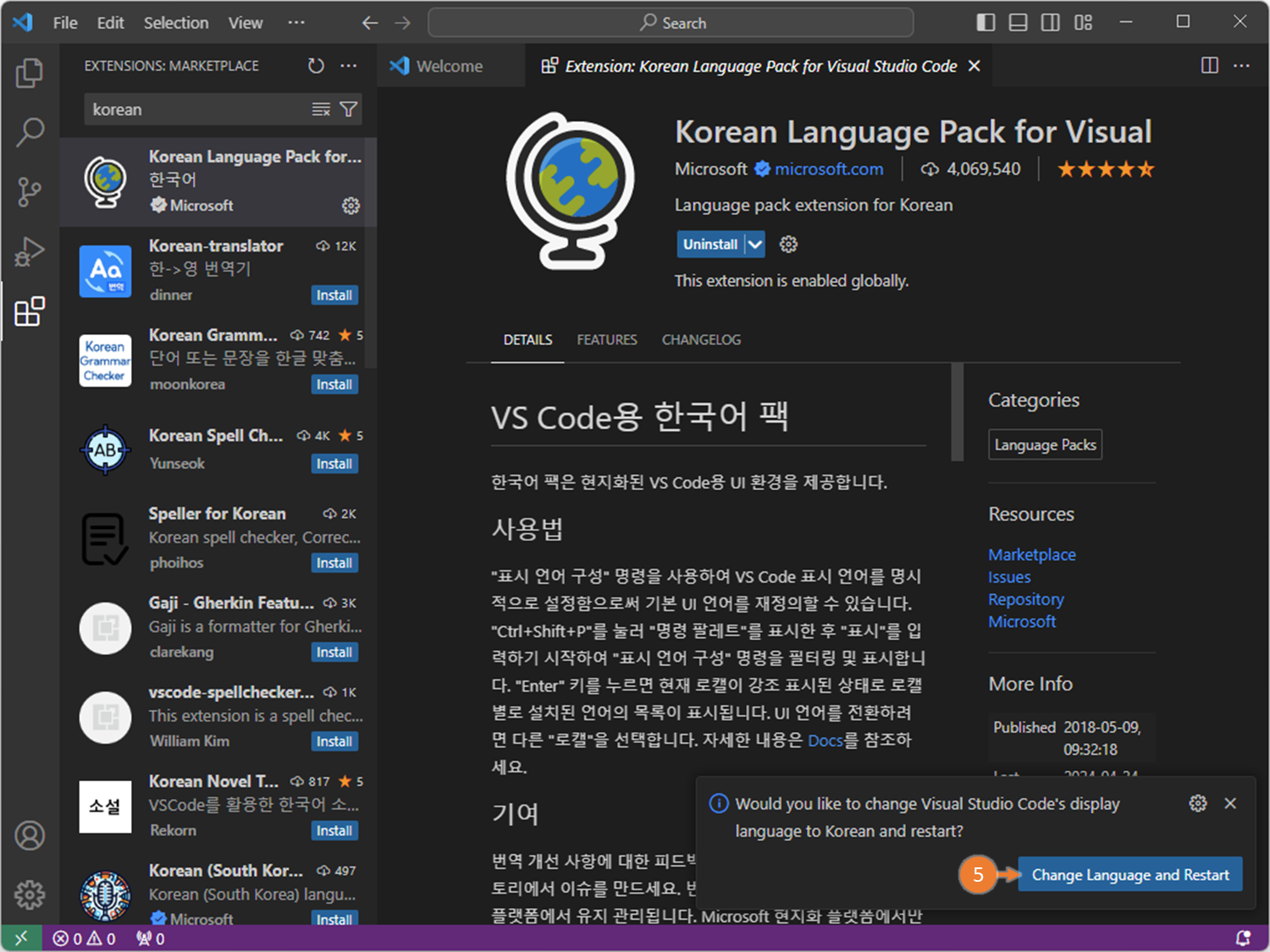Open editor More Actions ellipsis

(x=1241, y=66)
